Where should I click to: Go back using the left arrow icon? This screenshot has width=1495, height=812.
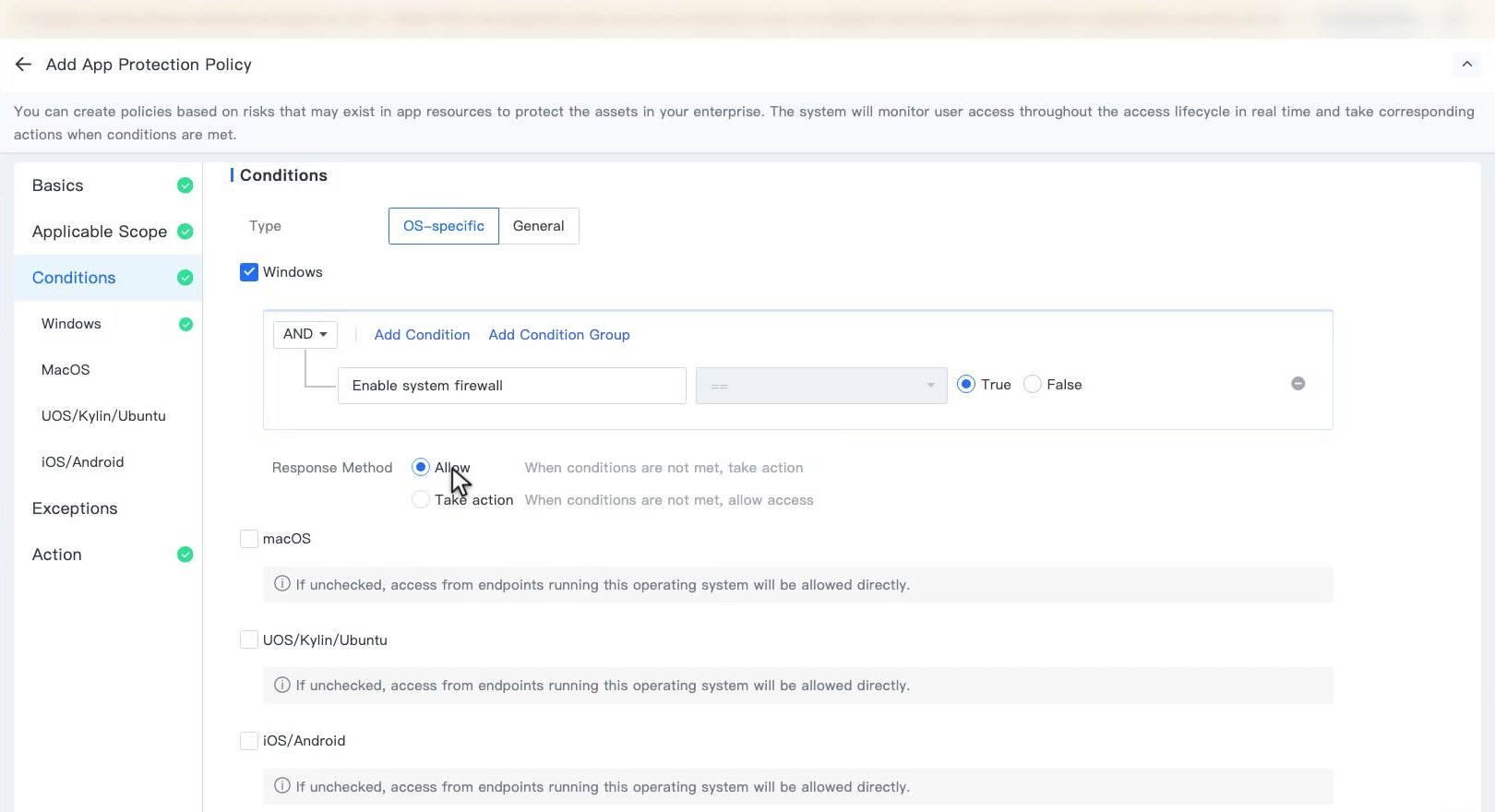coord(23,64)
